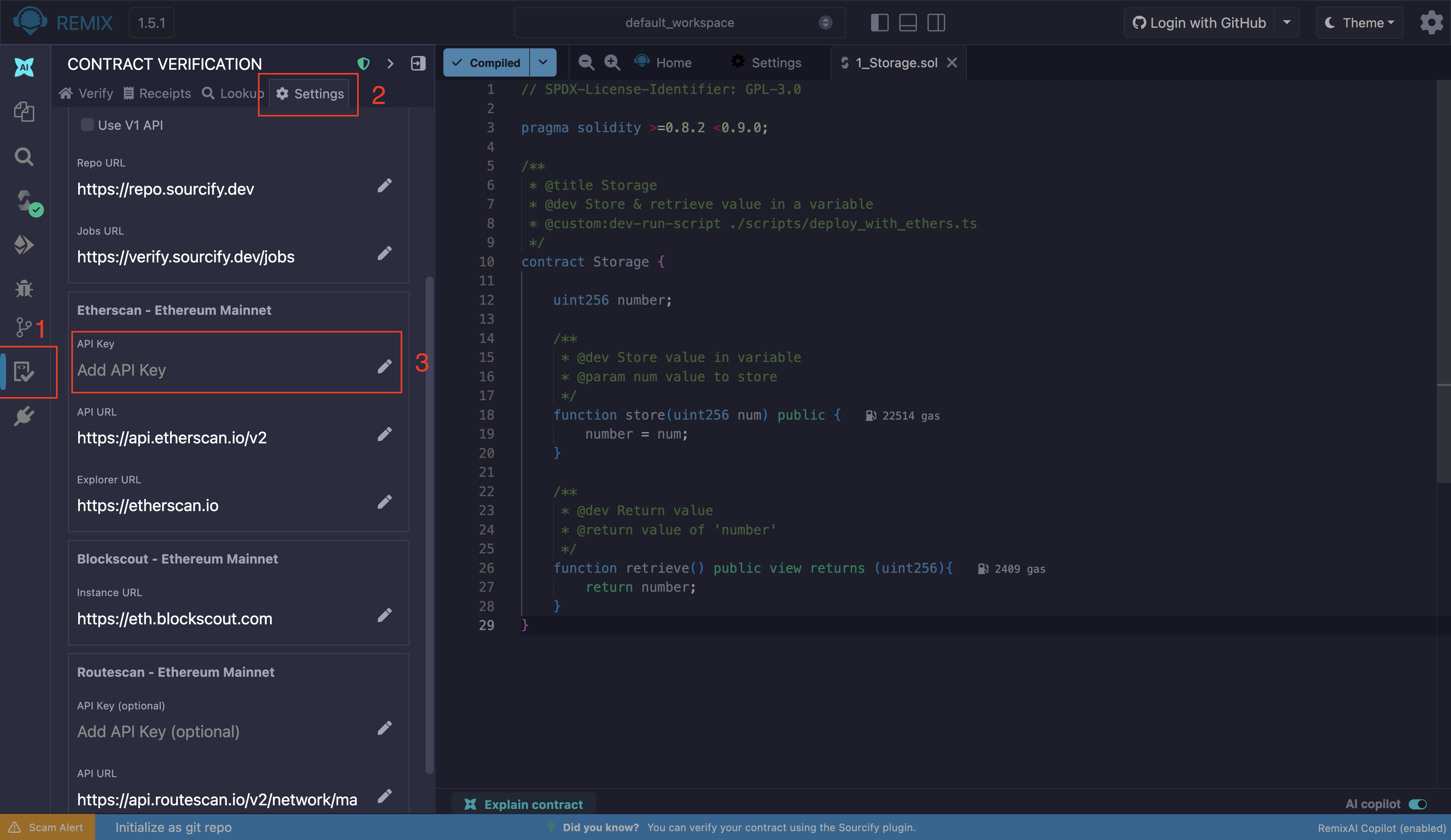Switch to the Receipts tab
This screenshot has height=840, width=1451.
click(x=157, y=93)
